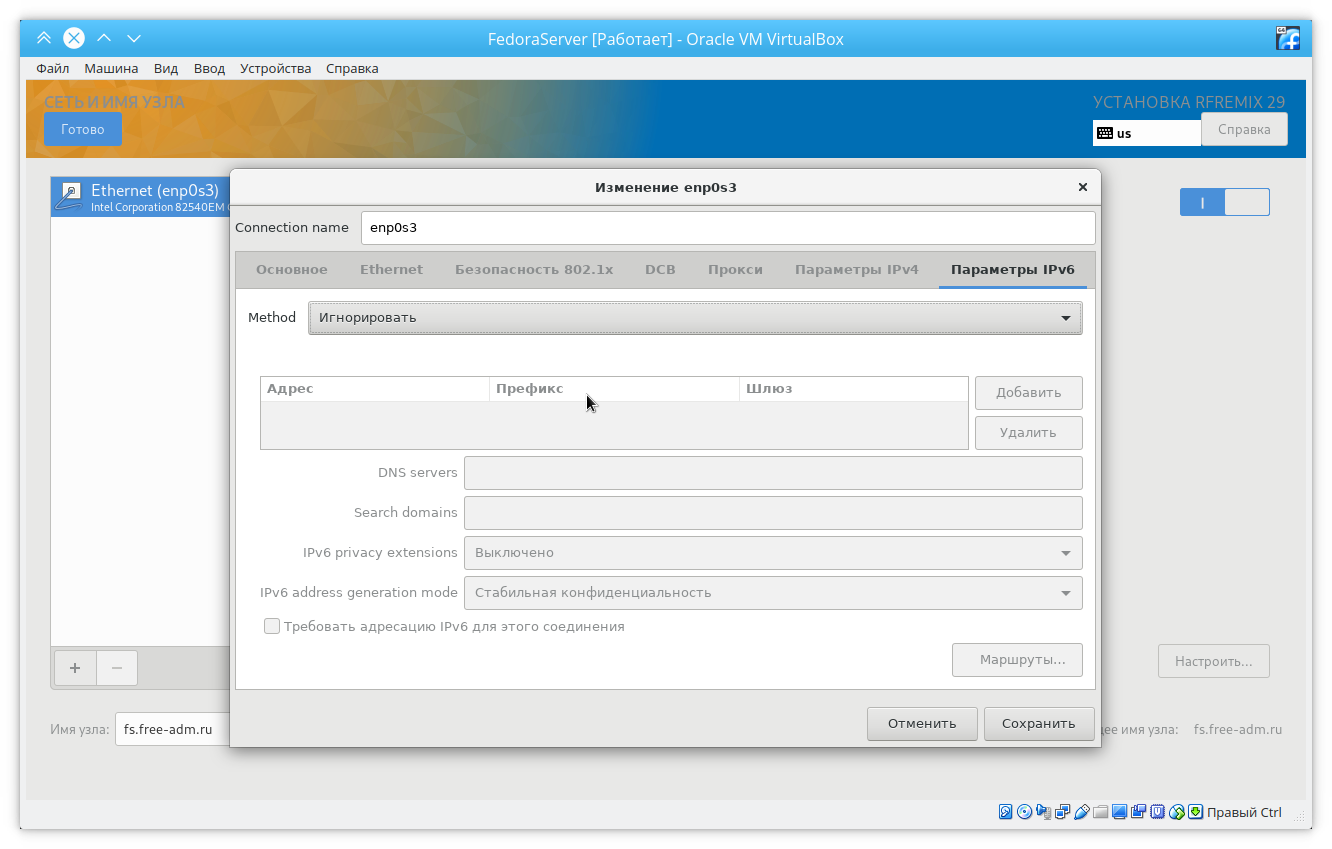Viewport: 1332px width, 849px height.
Task: Click the green arrow keyboard capture icon
Action: click(x=1195, y=812)
